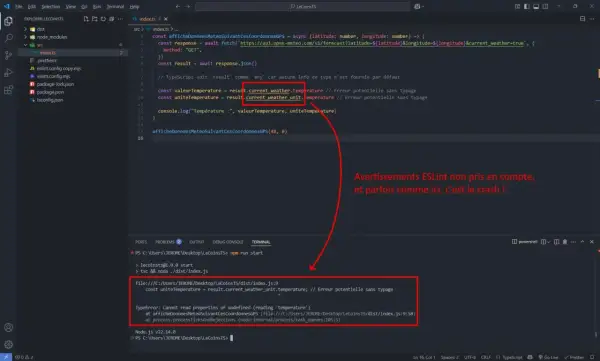Open the Help menu
The width and height of the screenshot is (600, 361).
pyautogui.click(x=134, y=7)
